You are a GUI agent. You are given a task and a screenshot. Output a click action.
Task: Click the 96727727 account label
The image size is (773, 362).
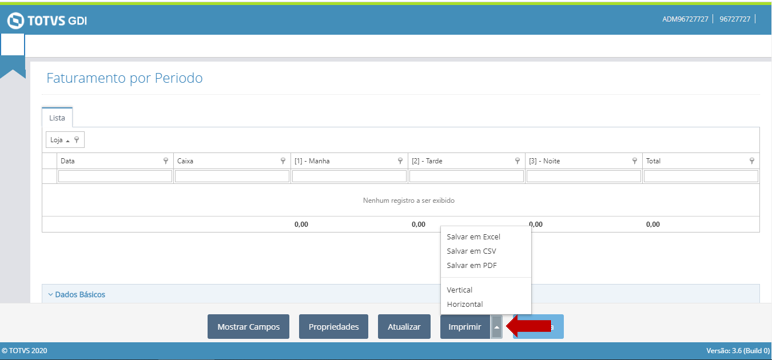point(735,19)
